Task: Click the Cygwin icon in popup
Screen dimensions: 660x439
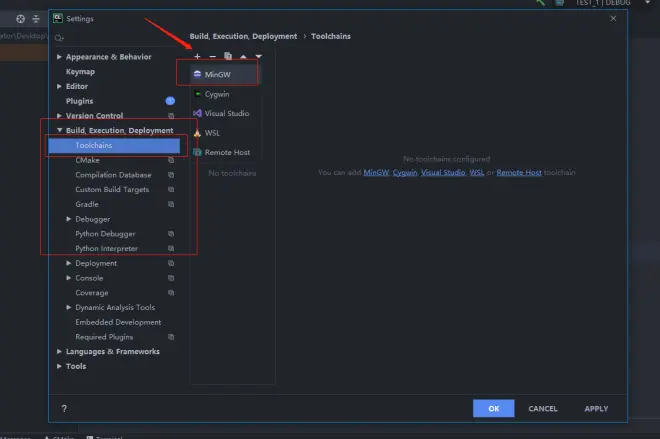Action: click(x=197, y=94)
